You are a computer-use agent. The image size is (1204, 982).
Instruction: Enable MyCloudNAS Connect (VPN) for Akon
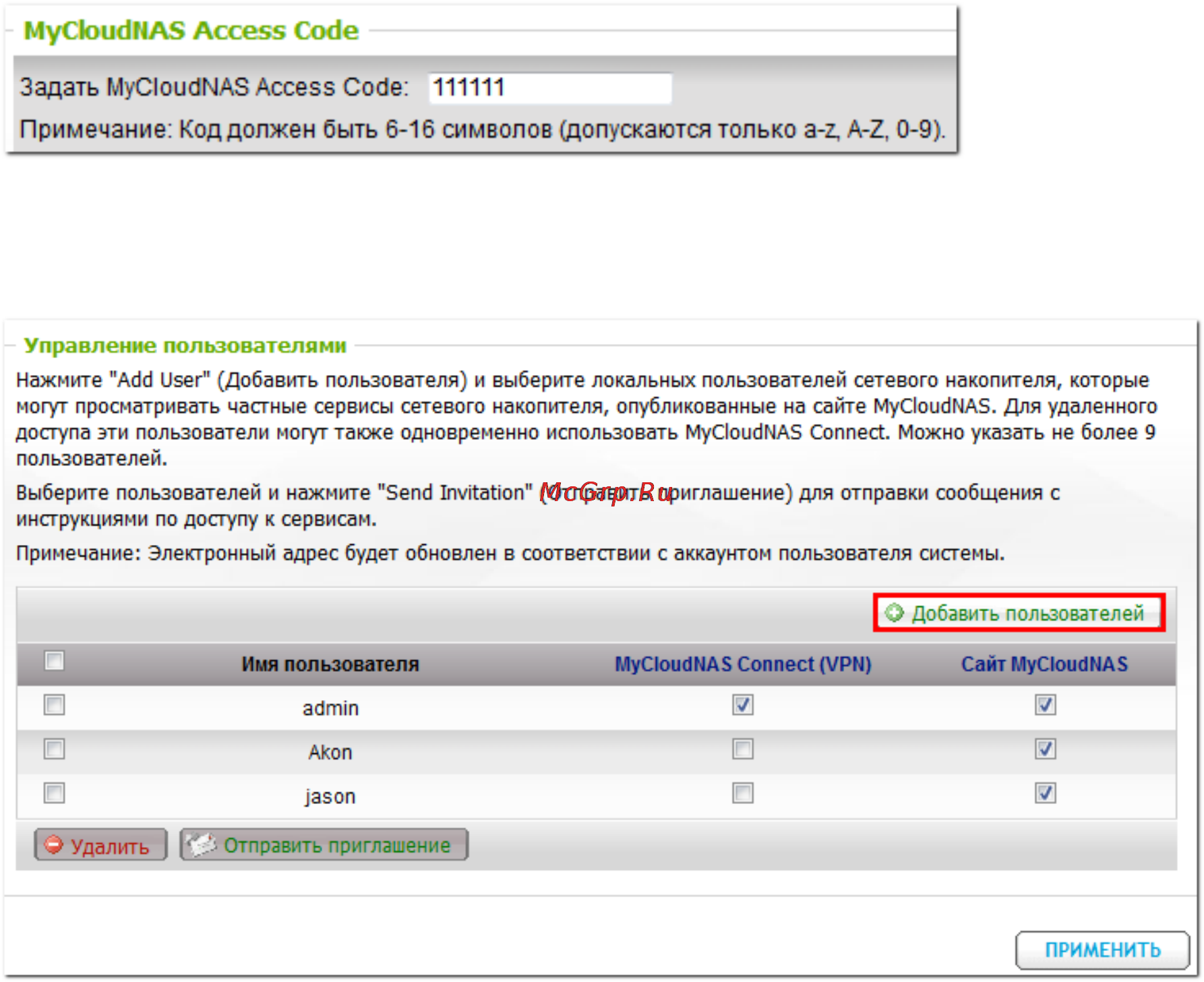point(743,749)
